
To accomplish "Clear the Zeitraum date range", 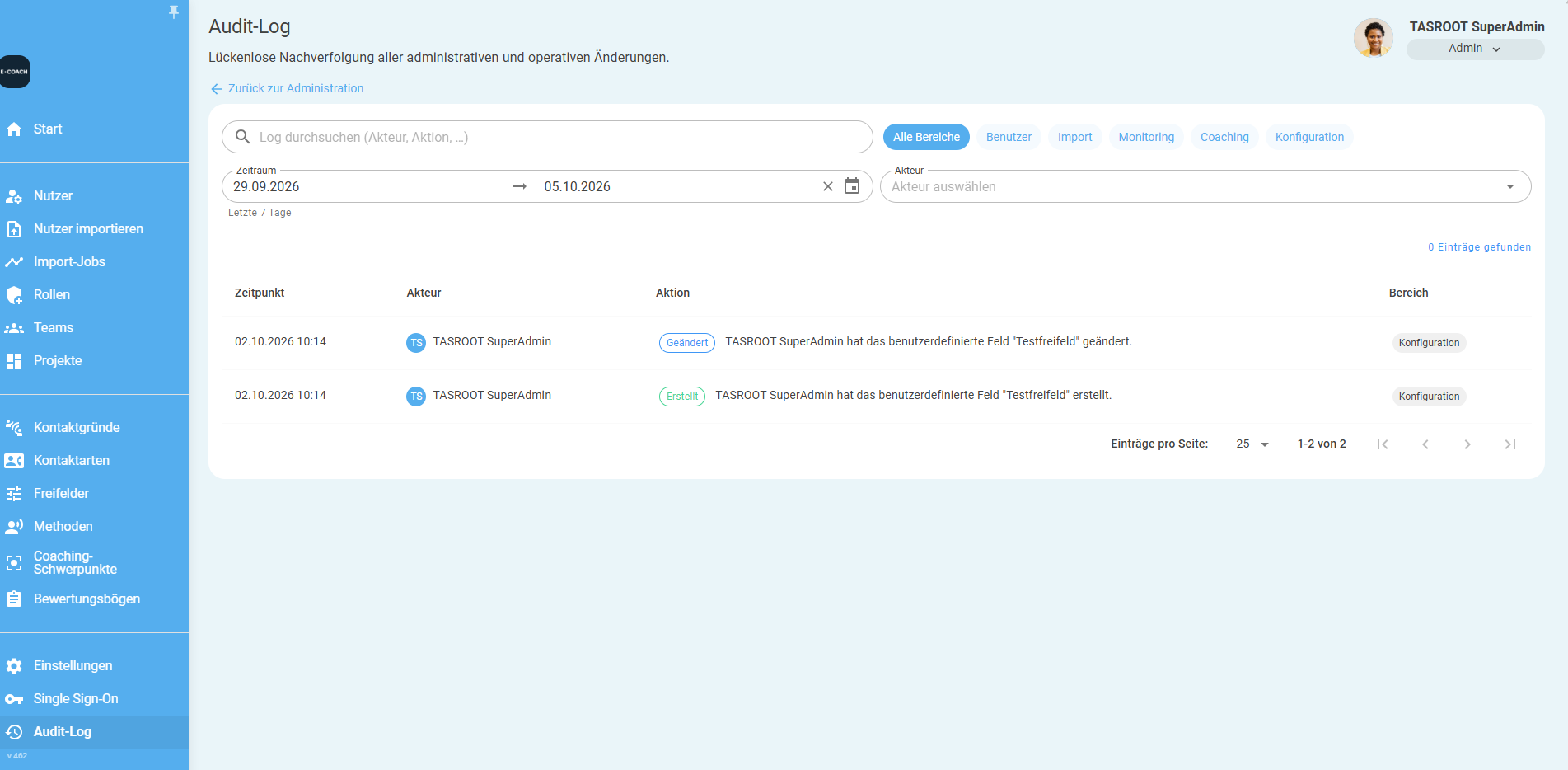I will click(x=828, y=186).
